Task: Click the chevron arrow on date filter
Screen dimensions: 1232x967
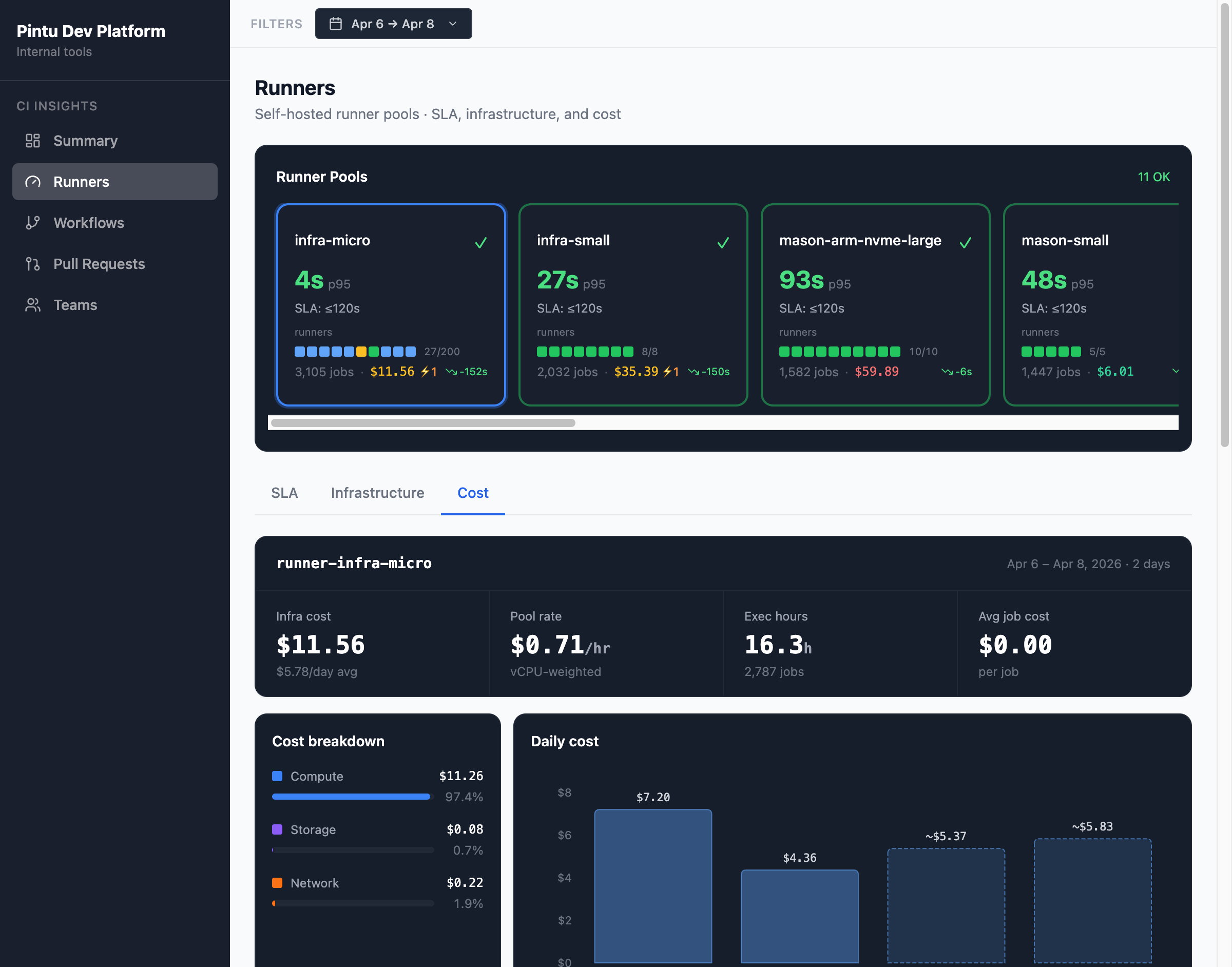Action: pos(452,24)
